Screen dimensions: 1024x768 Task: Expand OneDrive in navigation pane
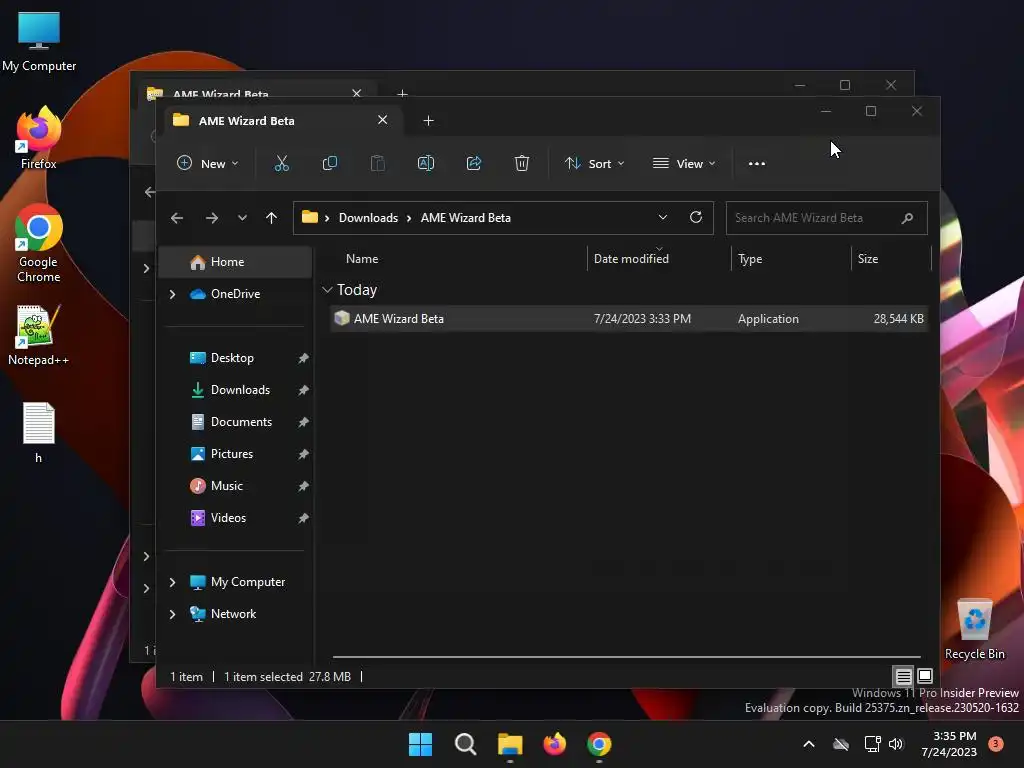(172, 295)
